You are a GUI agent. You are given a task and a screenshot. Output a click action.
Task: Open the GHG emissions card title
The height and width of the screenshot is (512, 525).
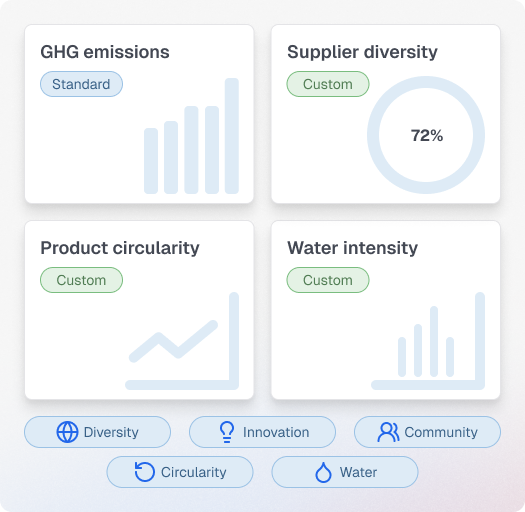click(105, 52)
